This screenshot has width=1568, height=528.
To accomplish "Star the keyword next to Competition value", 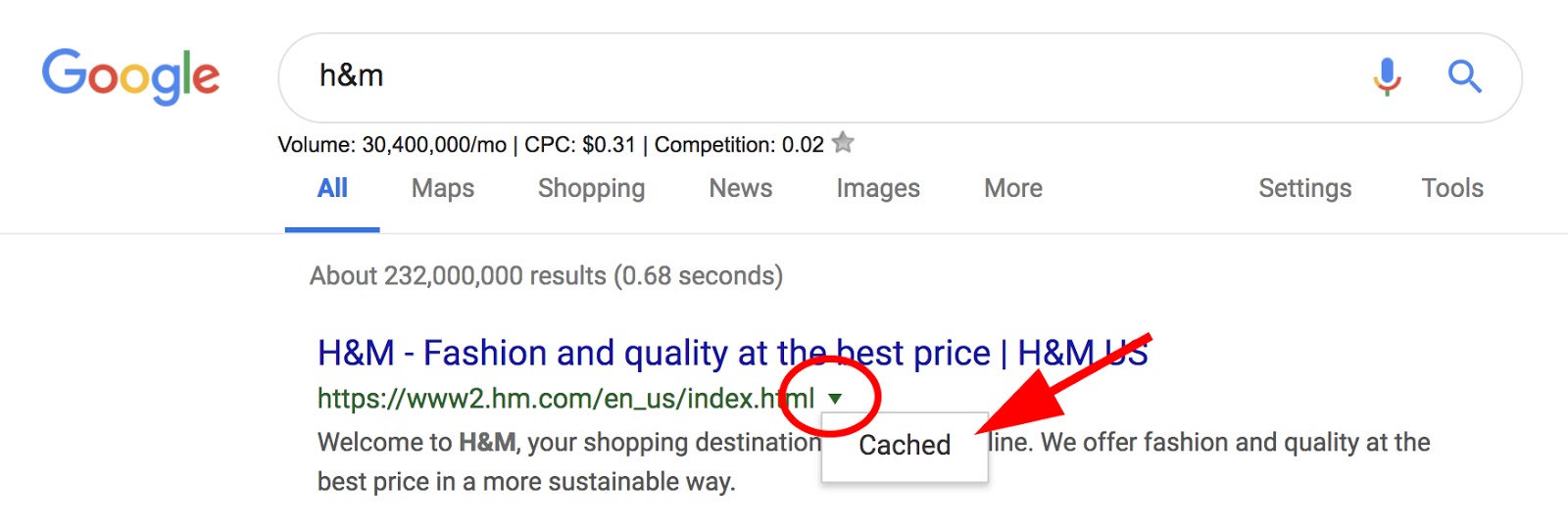I will pos(843,143).
